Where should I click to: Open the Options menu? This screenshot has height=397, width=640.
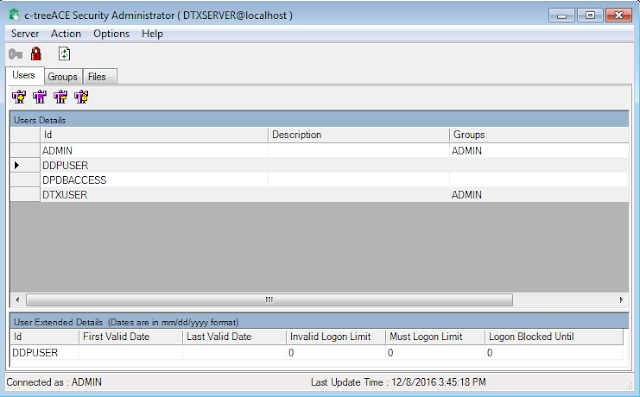[x=111, y=33]
